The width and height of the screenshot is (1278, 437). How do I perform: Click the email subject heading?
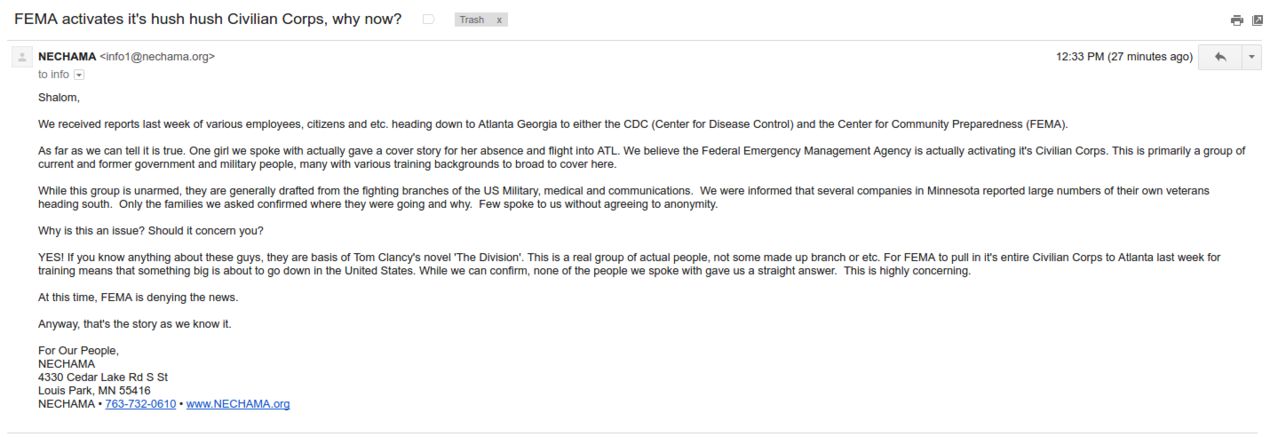pyautogui.click(x=208, y=19)
